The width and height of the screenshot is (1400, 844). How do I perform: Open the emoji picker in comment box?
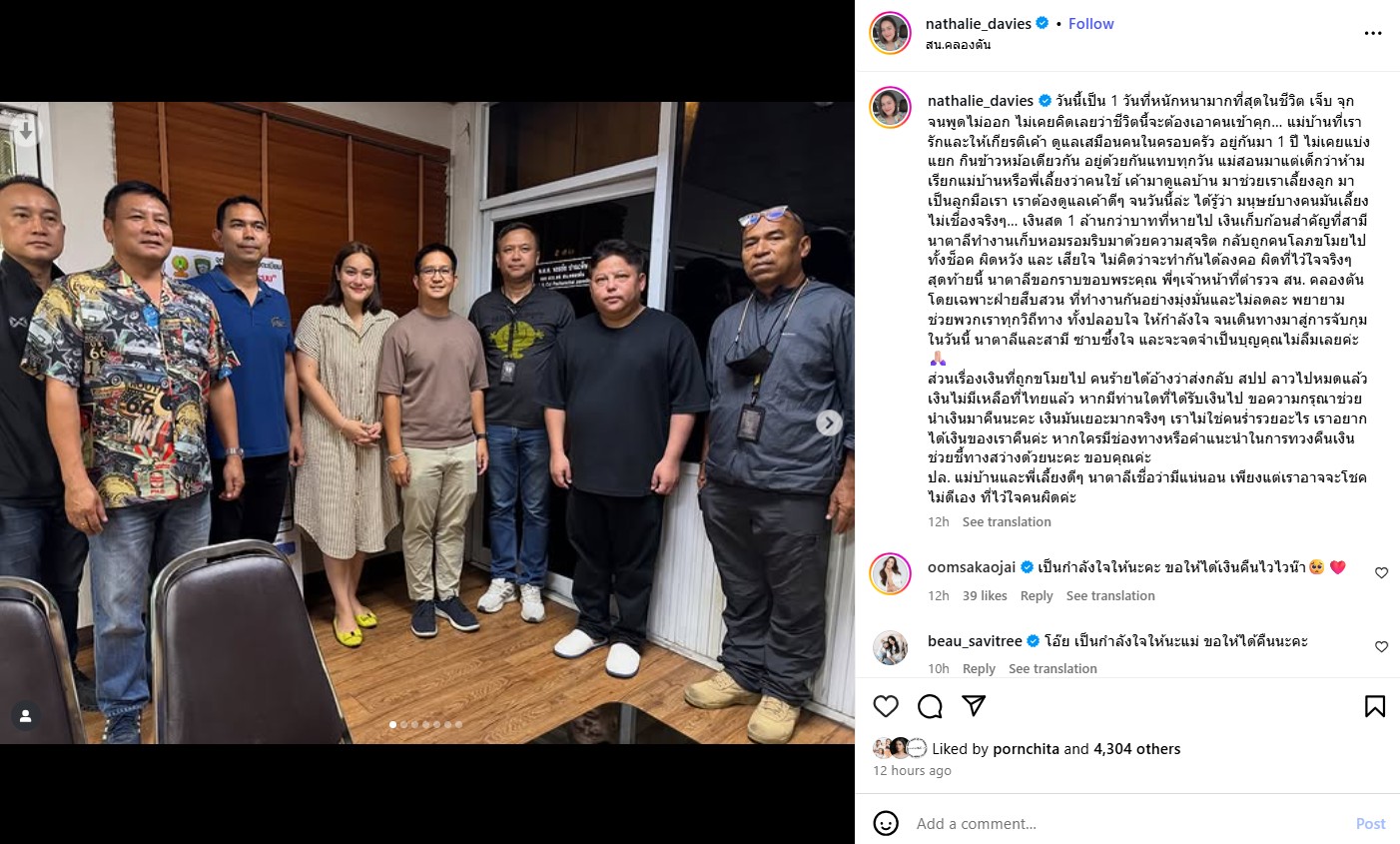886,823
